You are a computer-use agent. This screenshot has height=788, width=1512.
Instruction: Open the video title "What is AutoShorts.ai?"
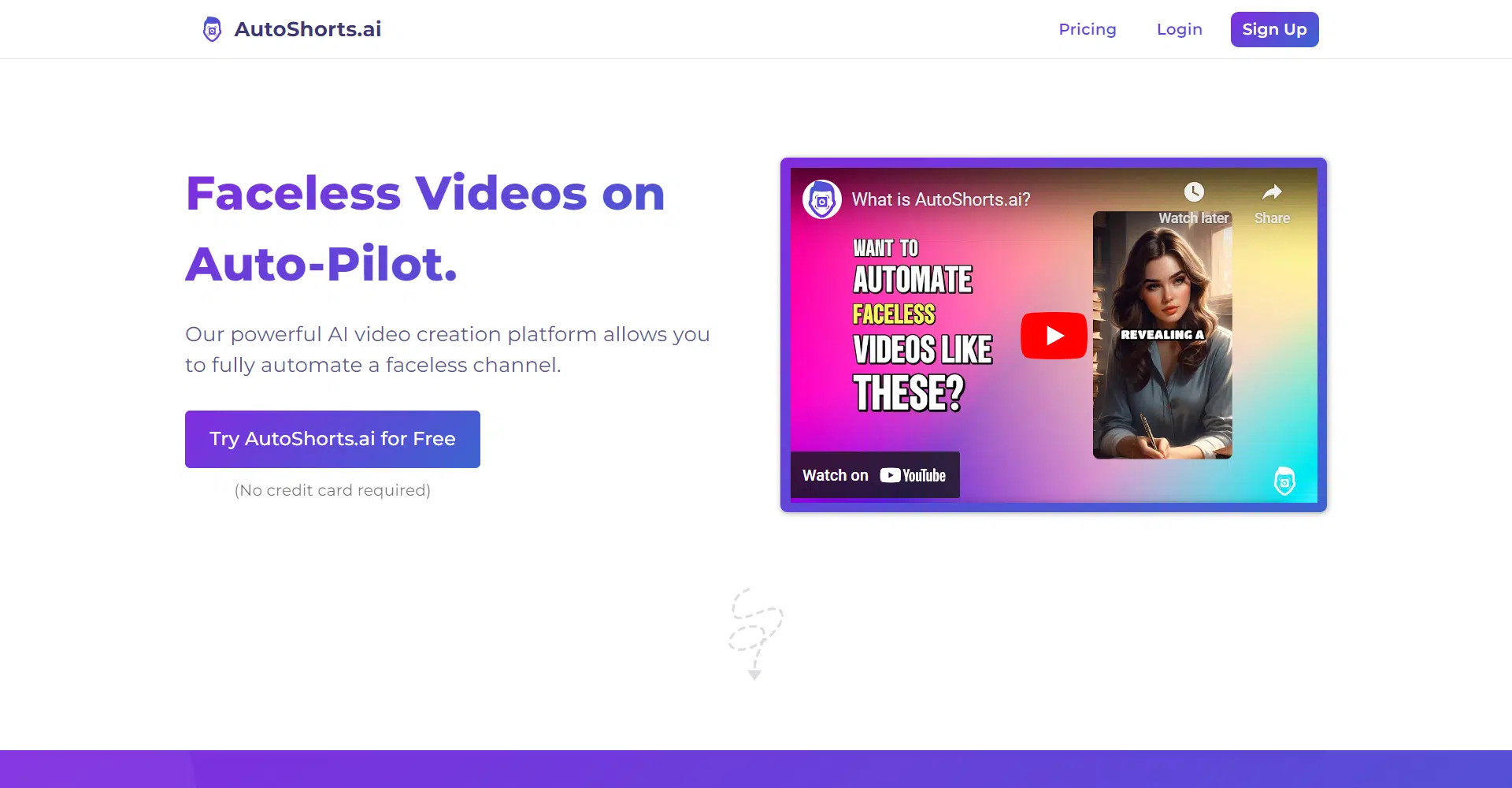[x=941, y=200]
